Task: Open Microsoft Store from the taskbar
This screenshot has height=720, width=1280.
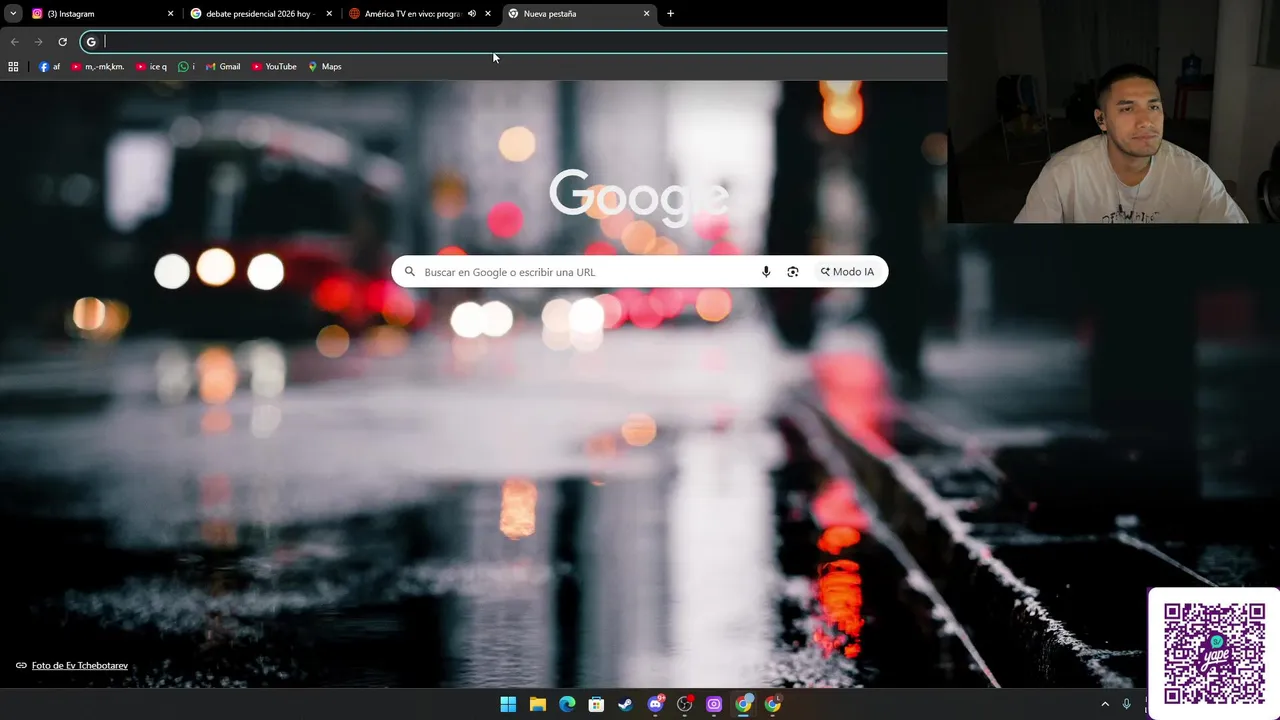Action: click(x=596, y=704)
